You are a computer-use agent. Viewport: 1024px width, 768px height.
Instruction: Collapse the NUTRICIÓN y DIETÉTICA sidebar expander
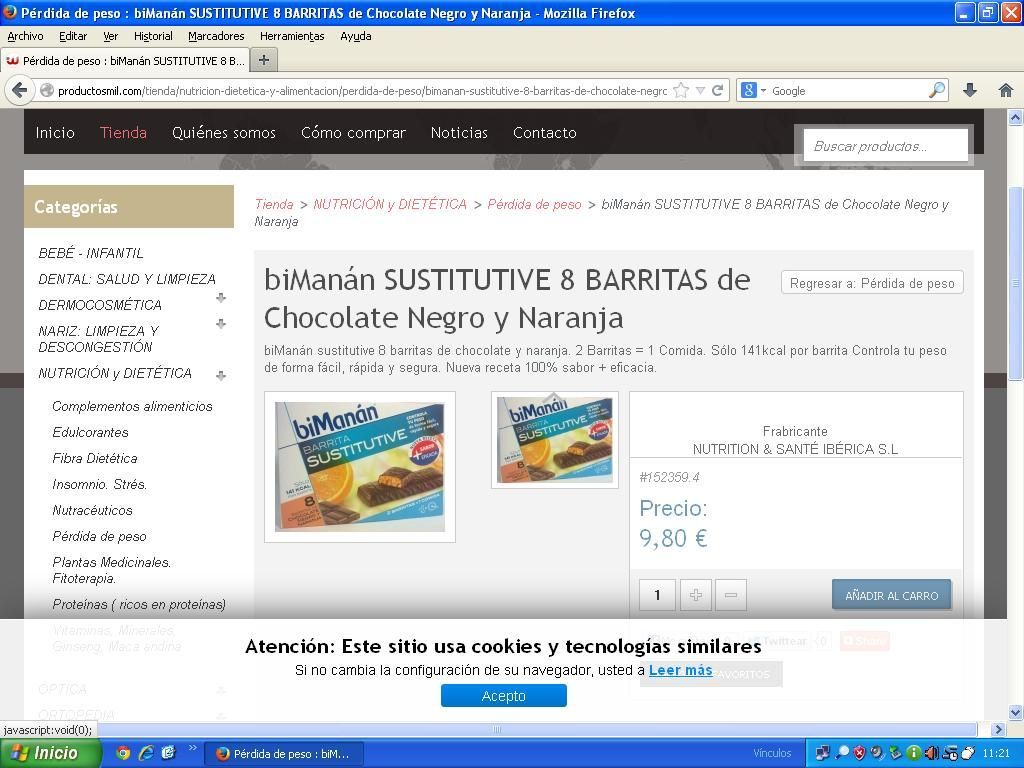tap(221, 376)
